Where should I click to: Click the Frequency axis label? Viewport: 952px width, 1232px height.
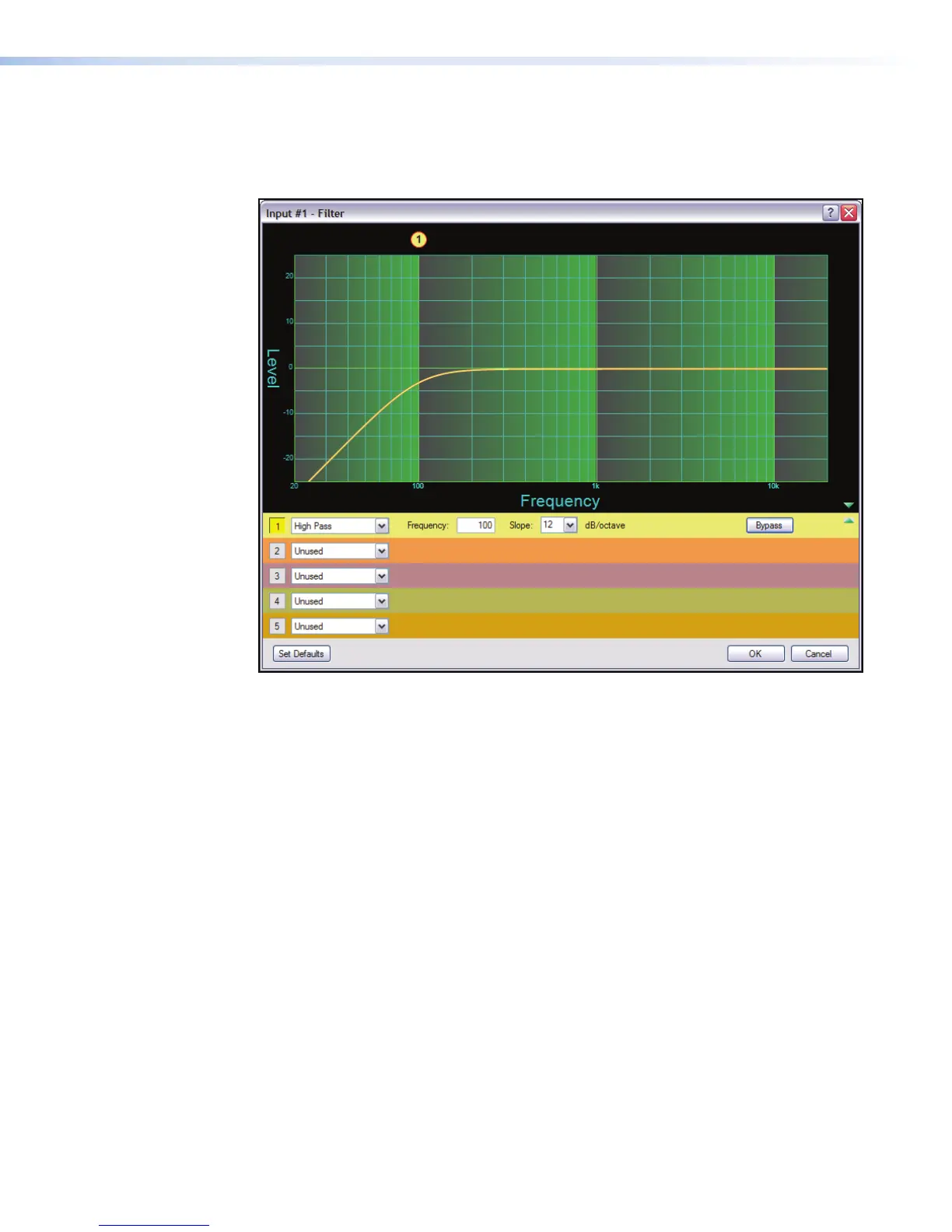click(x=560, y=501)
